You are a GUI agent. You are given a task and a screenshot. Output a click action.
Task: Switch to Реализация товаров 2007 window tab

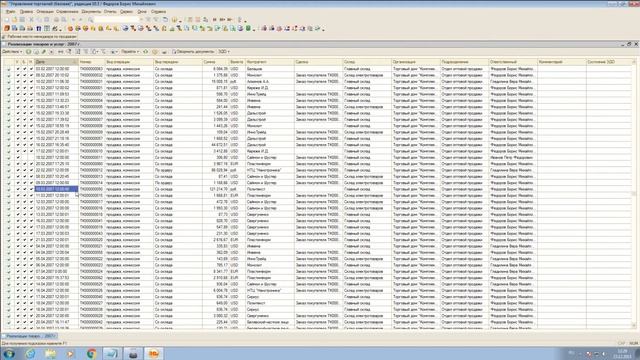pyautogui.click(x=30, y=336)
